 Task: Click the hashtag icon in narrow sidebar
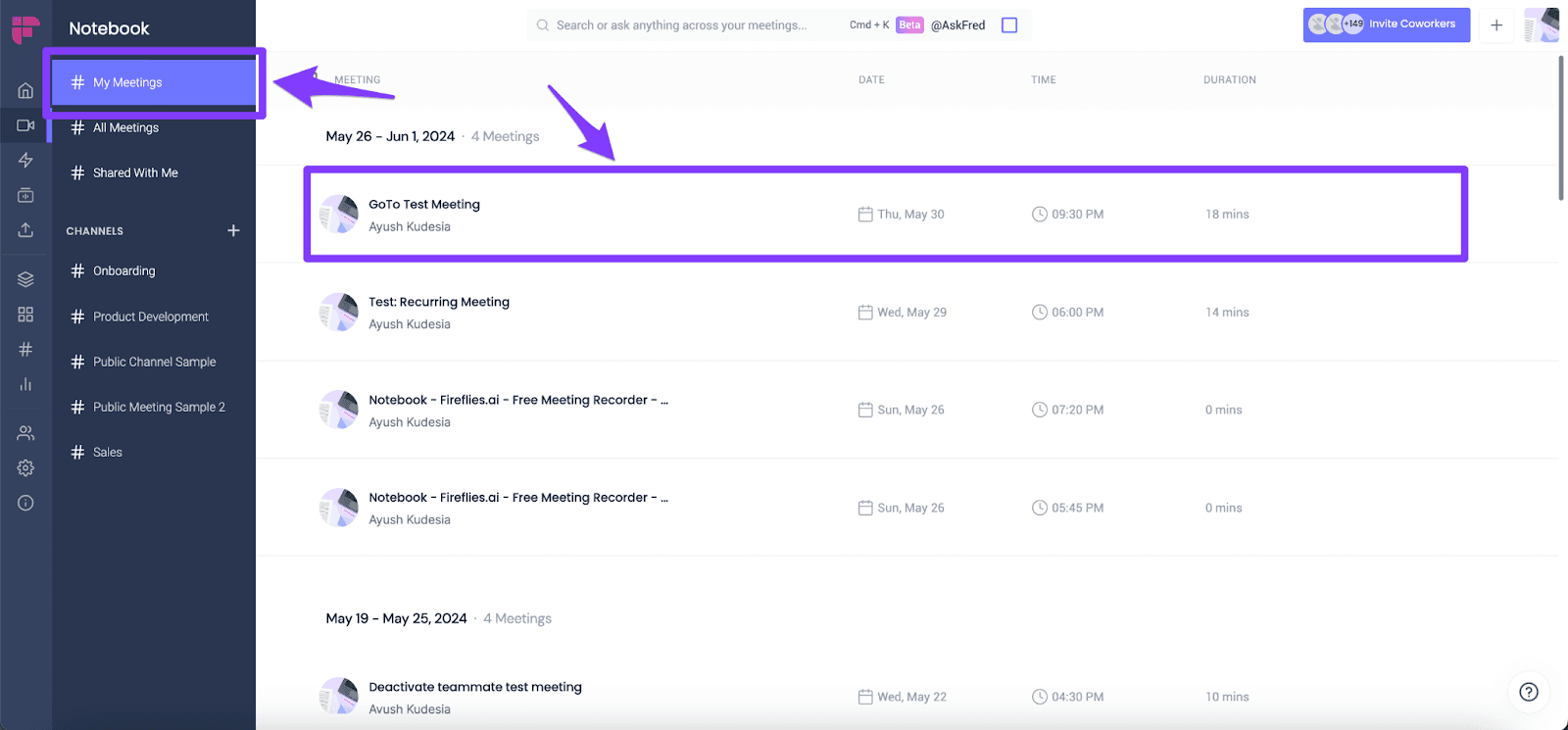click(25, 349)
